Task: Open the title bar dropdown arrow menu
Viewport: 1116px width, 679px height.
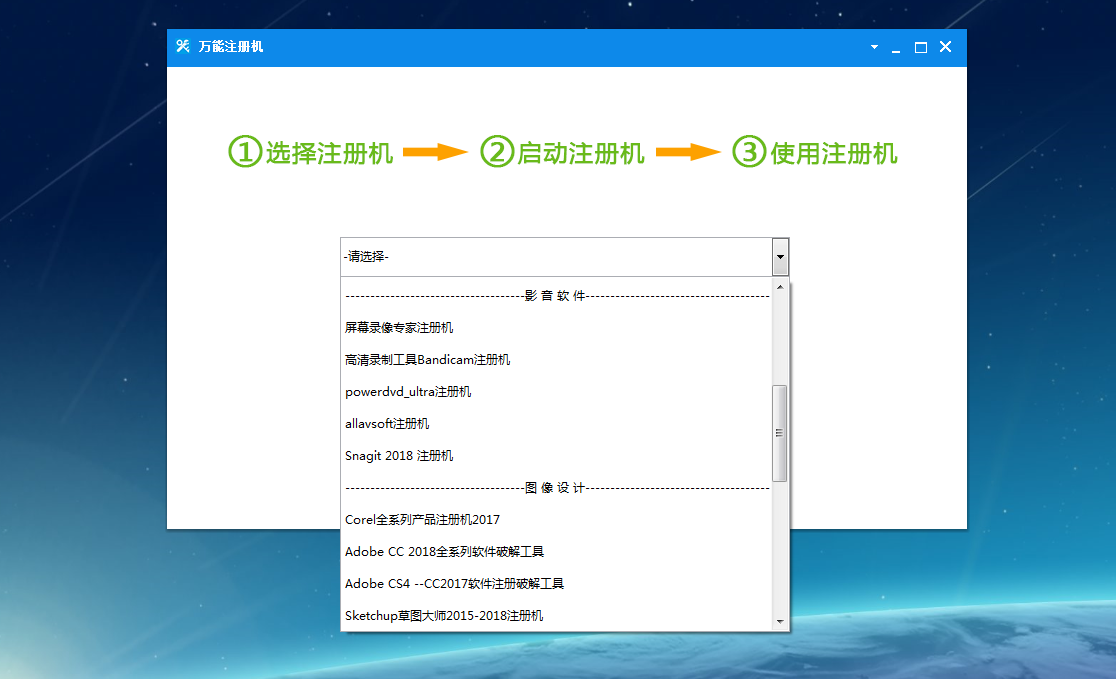Action: [x=874, y=47]
